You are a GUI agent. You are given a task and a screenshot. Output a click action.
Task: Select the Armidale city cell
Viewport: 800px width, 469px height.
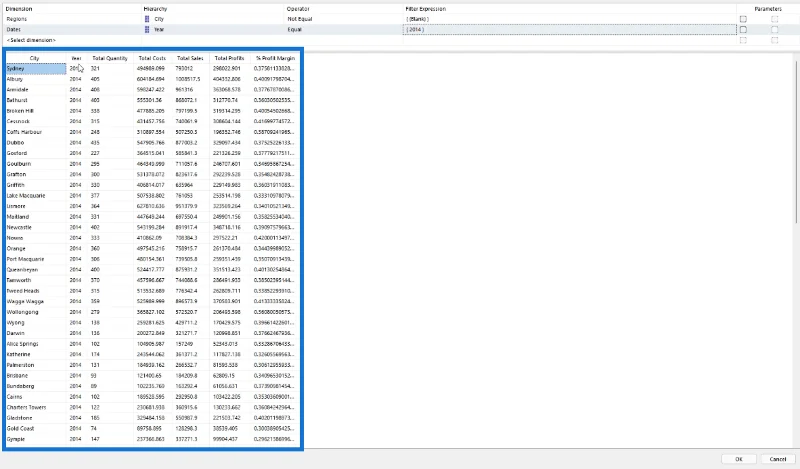(x=36, y=89)
